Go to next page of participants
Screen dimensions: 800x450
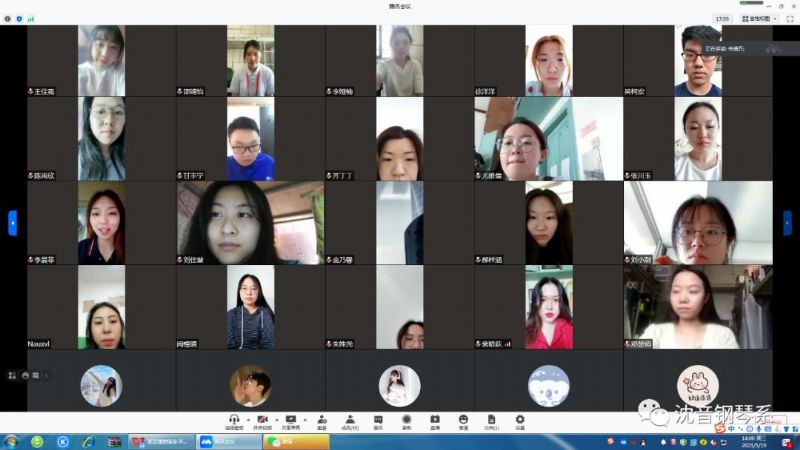[787, 222]
